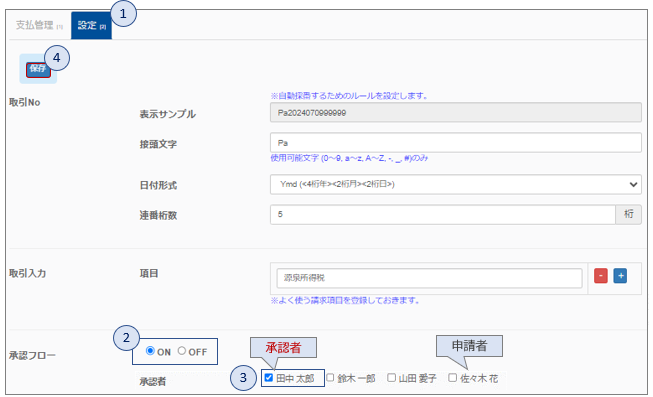Check the 鈴木 一郎 approver checkbox
Image resolution: width=653 pixels, height=397 pixels.
330,377
